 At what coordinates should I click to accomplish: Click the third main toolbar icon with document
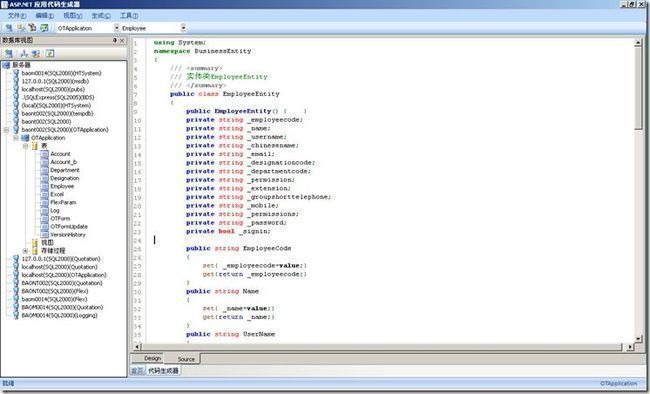coord(32,28)
